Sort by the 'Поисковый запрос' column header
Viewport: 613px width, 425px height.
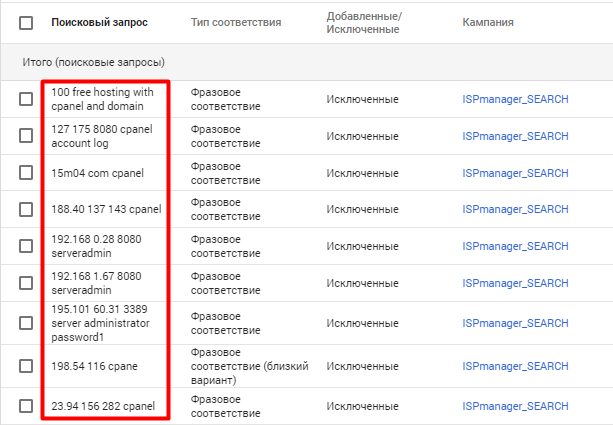[99, 22]
